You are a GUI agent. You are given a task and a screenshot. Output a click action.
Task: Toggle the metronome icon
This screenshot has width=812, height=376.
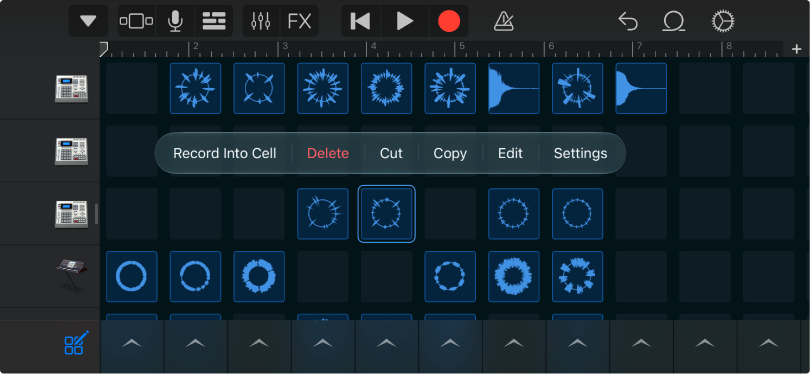(x=503, y=21)
